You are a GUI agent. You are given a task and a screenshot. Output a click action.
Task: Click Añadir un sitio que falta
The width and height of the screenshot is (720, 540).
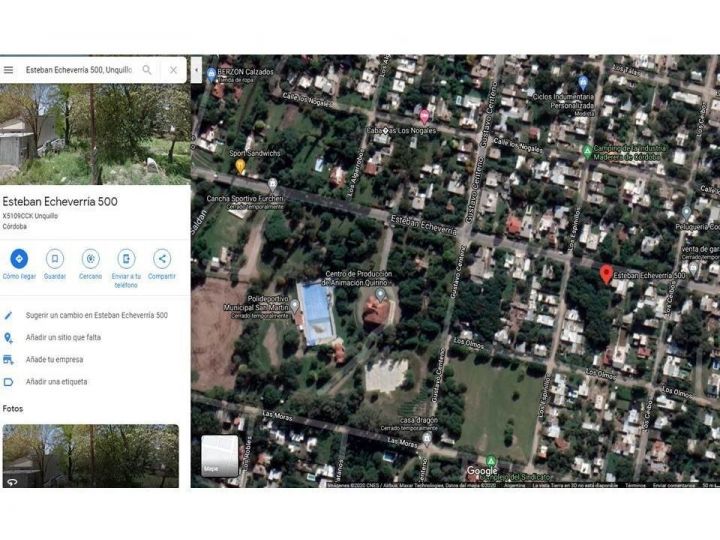coord(63,338)
